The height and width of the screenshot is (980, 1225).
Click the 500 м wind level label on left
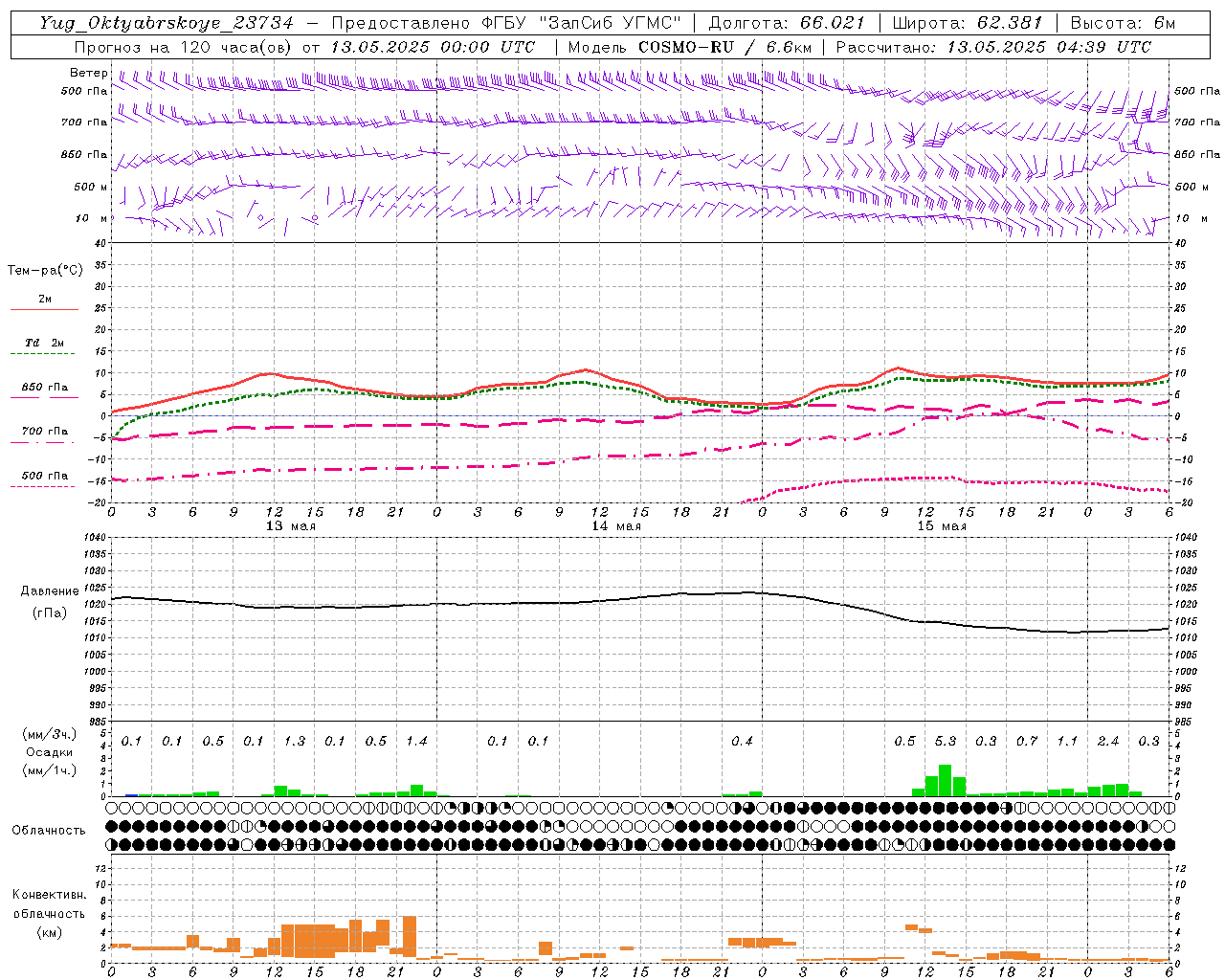click(x=91, y=187)
